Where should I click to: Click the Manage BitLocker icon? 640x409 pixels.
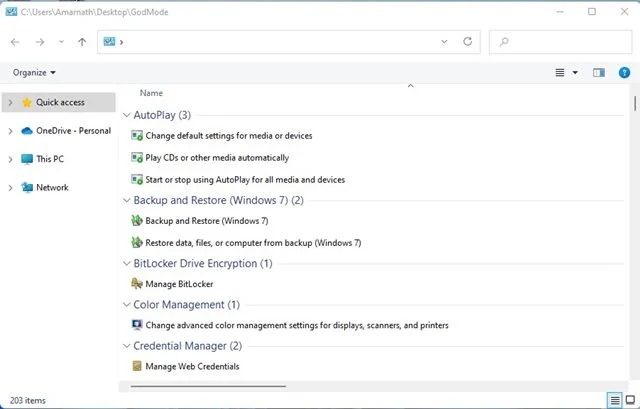tap(137, 284)
